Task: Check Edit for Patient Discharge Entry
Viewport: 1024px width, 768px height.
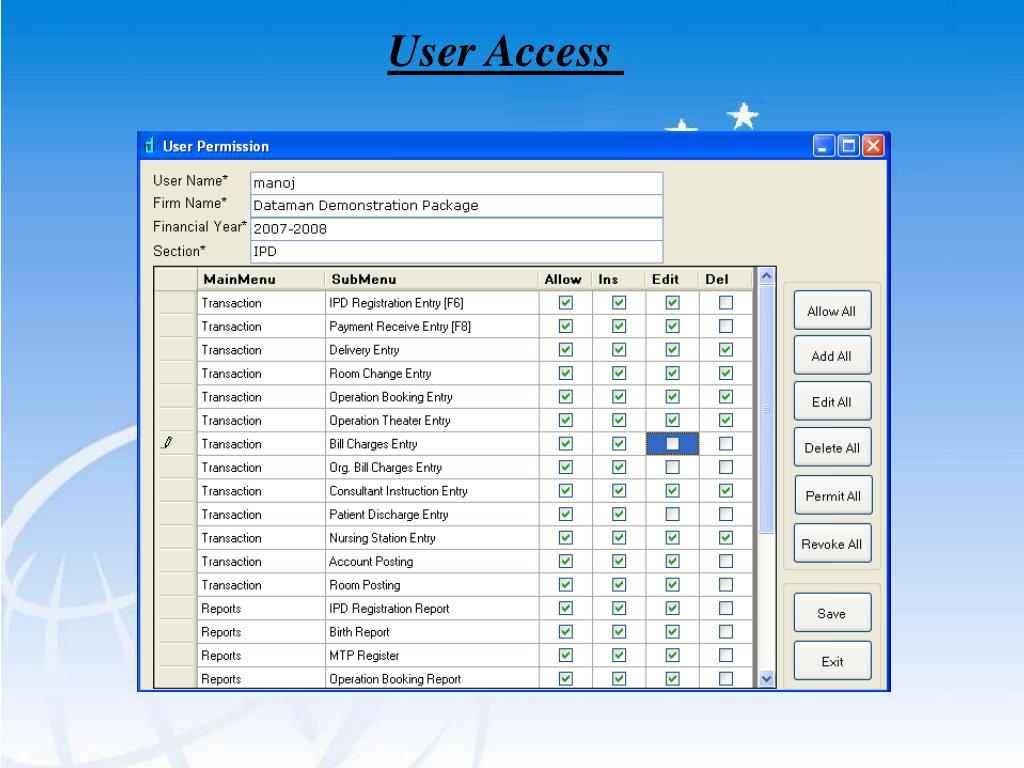Action: click(672, 514)
